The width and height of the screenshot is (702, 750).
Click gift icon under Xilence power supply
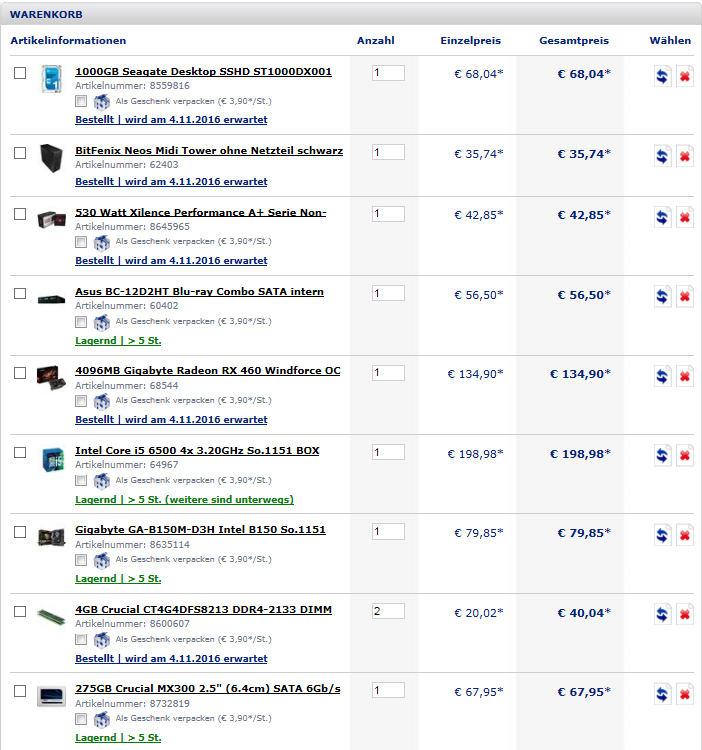click(x=101, y=243)
